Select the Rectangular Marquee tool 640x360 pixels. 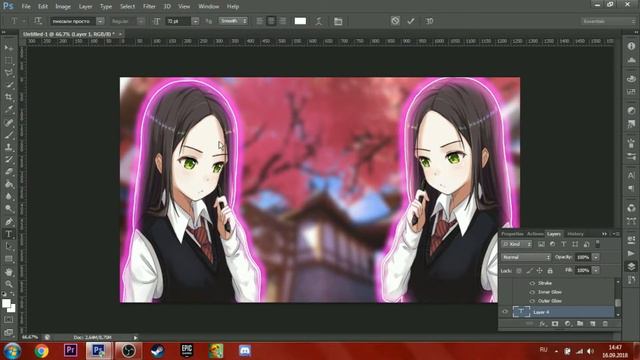coord(9,60)
